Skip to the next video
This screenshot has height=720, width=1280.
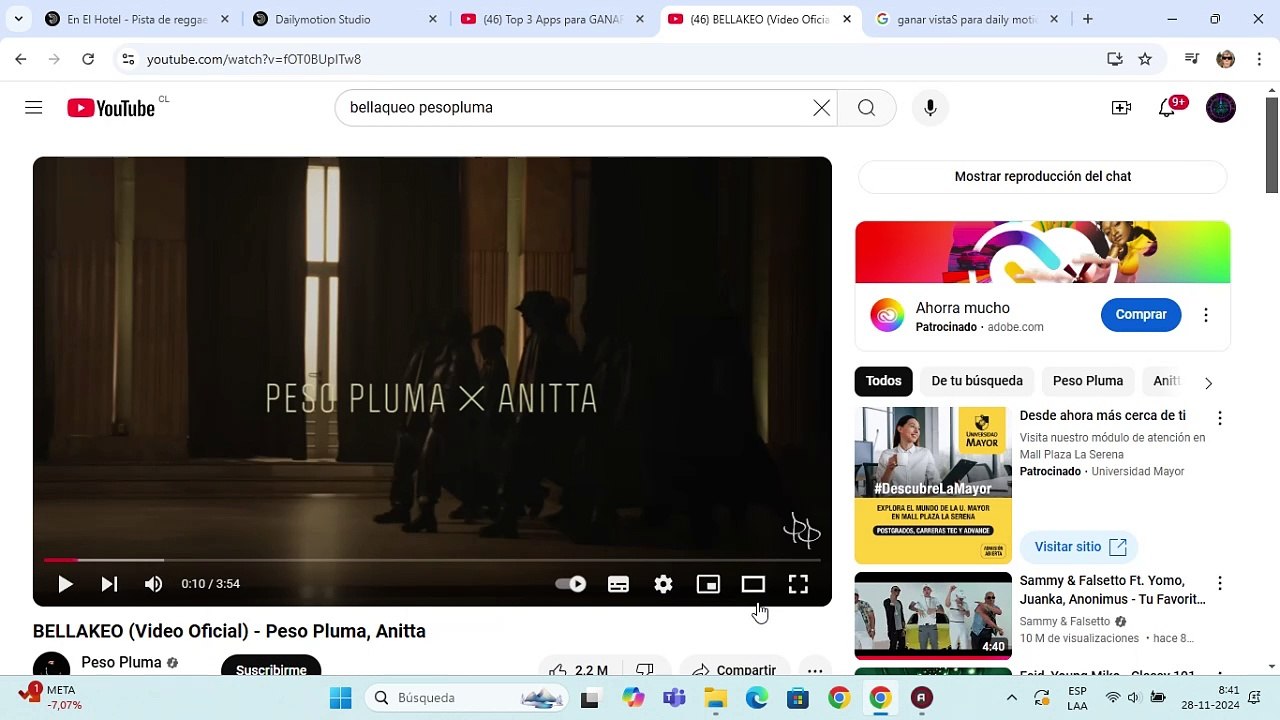(109, 584)
